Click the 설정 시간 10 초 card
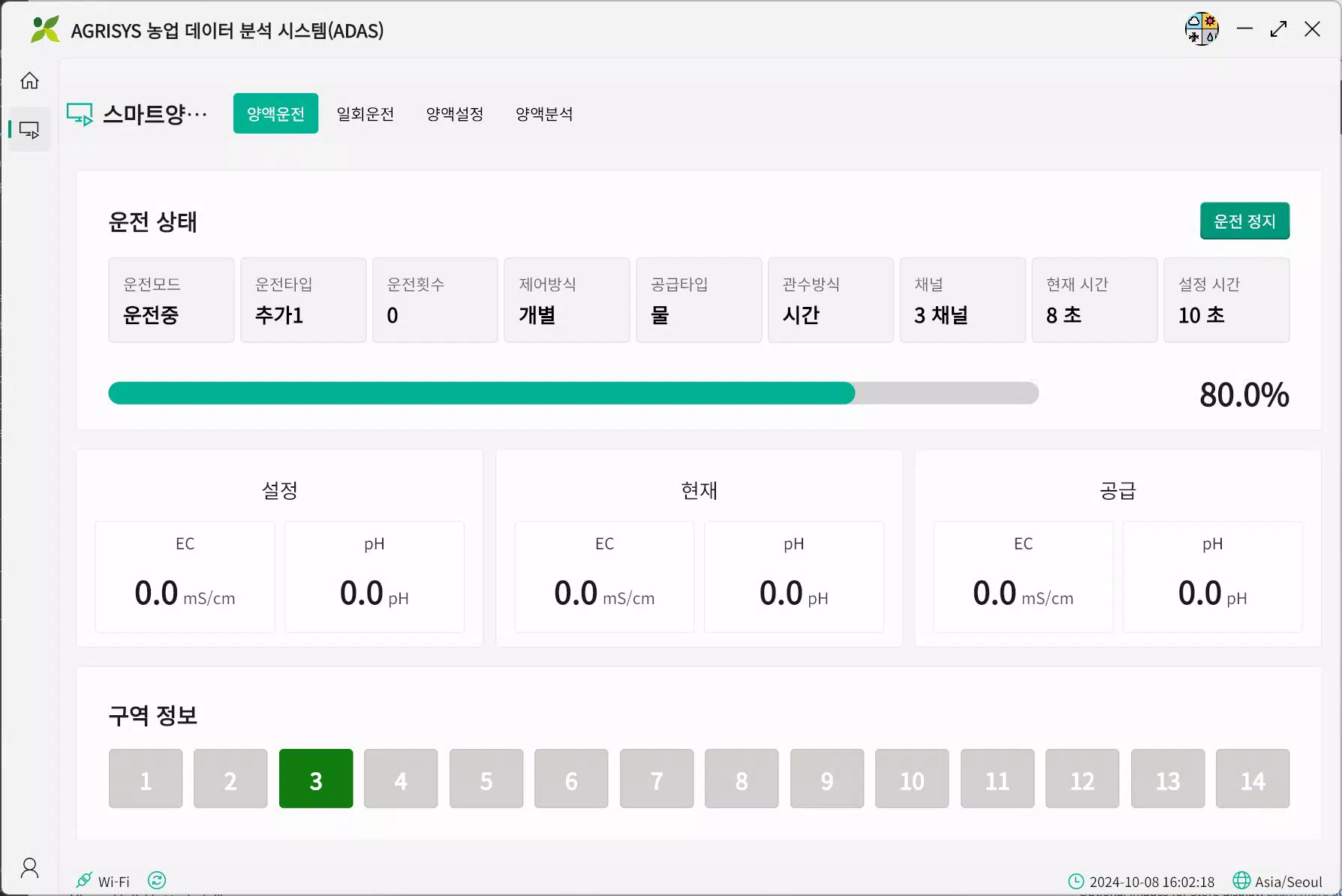This screenshot has height=896, width=1342. tap(1226, 300)
